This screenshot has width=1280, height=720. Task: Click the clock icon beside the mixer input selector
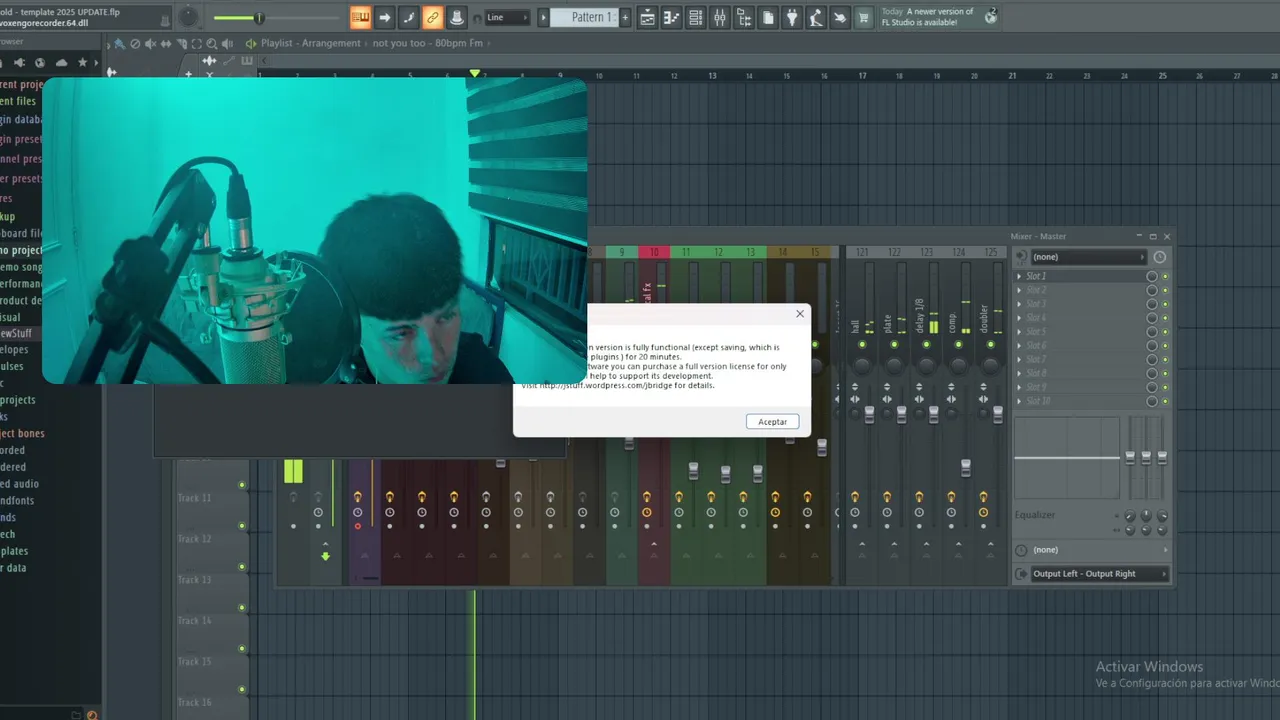click(1160, 257)
